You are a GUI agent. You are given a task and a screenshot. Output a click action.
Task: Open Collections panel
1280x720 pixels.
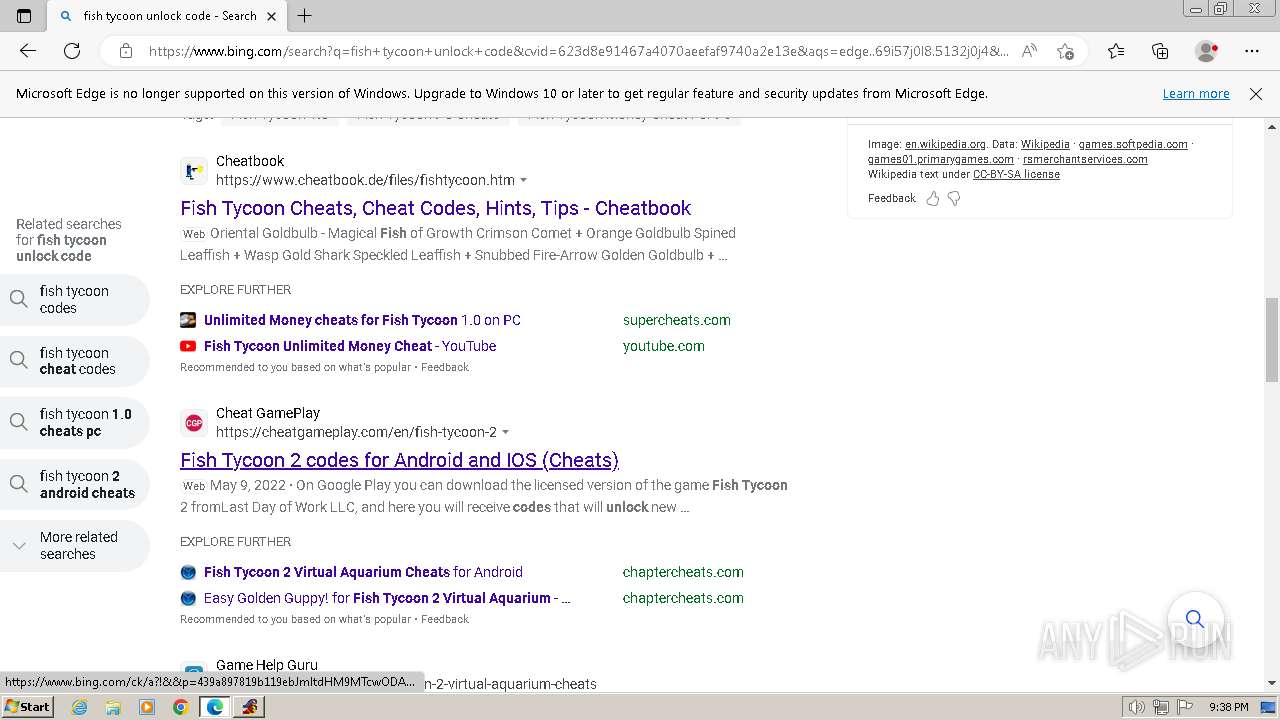click(x=1160, y=51)
